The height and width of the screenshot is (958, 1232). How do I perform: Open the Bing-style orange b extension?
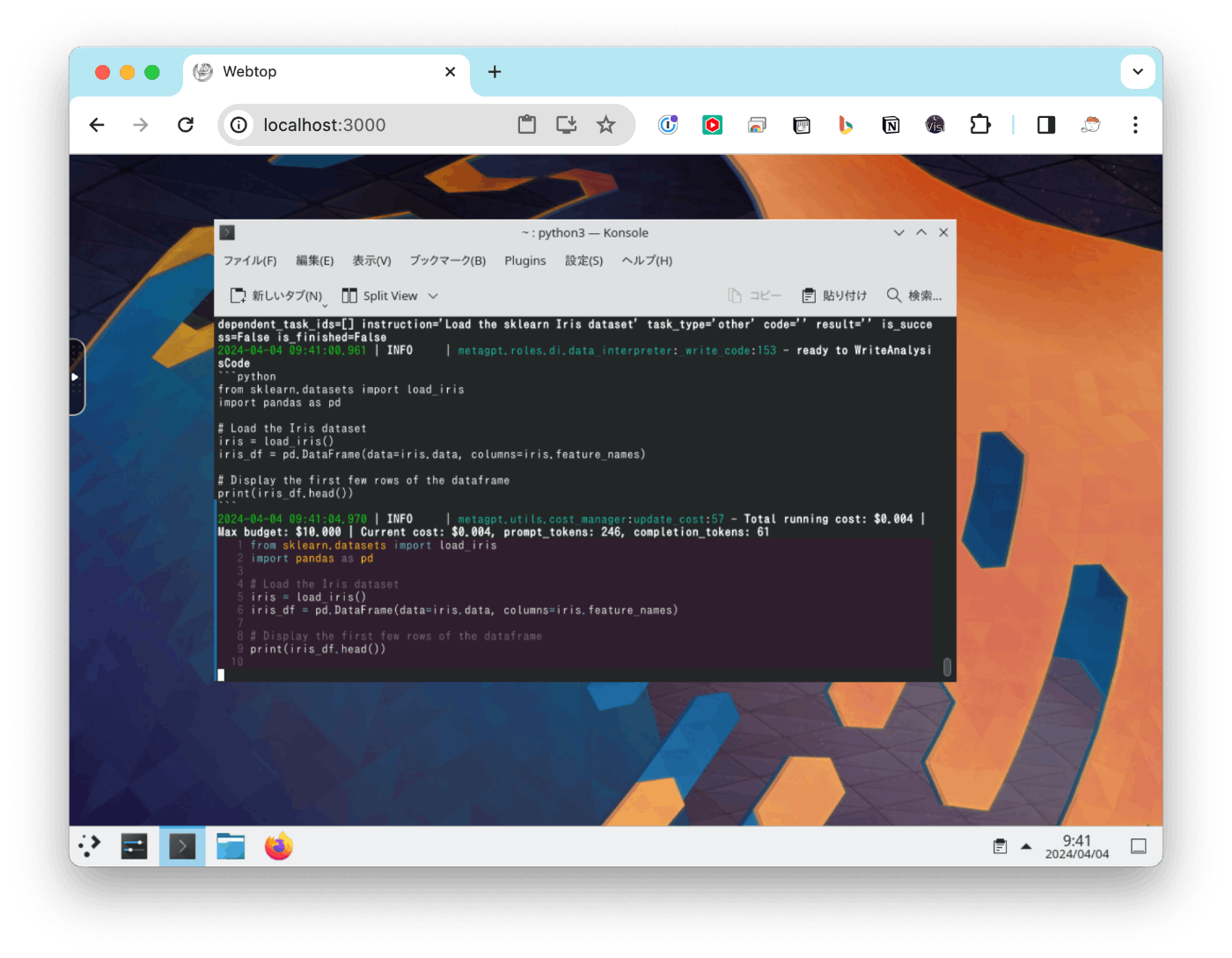tap(846, 125)
